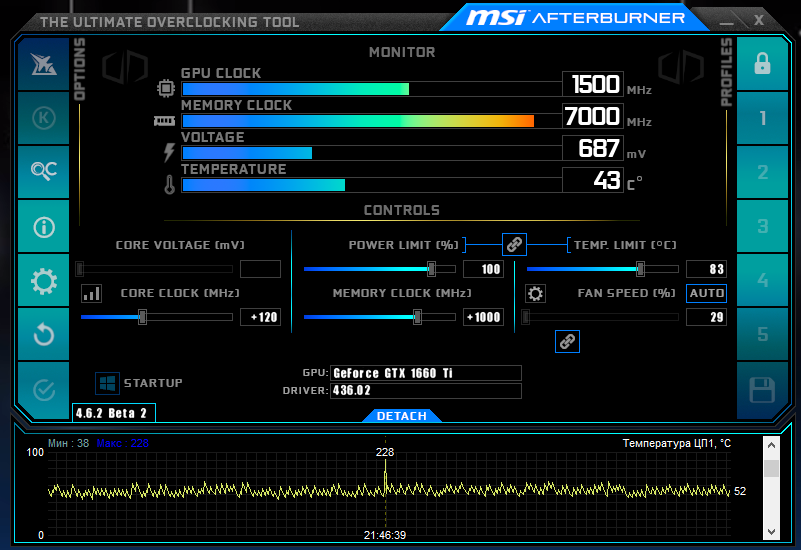
Task: Click the 228 peak marker on the temperature graph
Action: 385,452
